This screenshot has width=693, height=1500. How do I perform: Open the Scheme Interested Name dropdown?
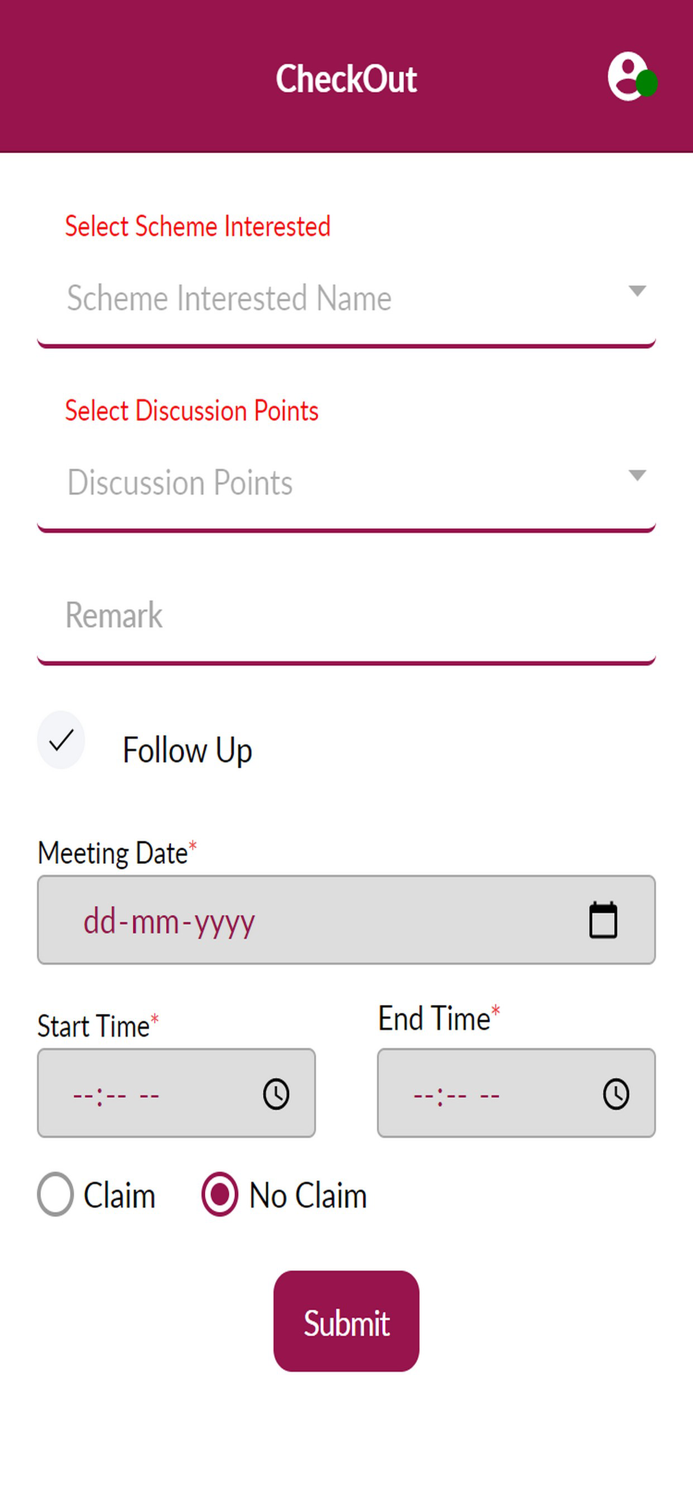point(300,298)
